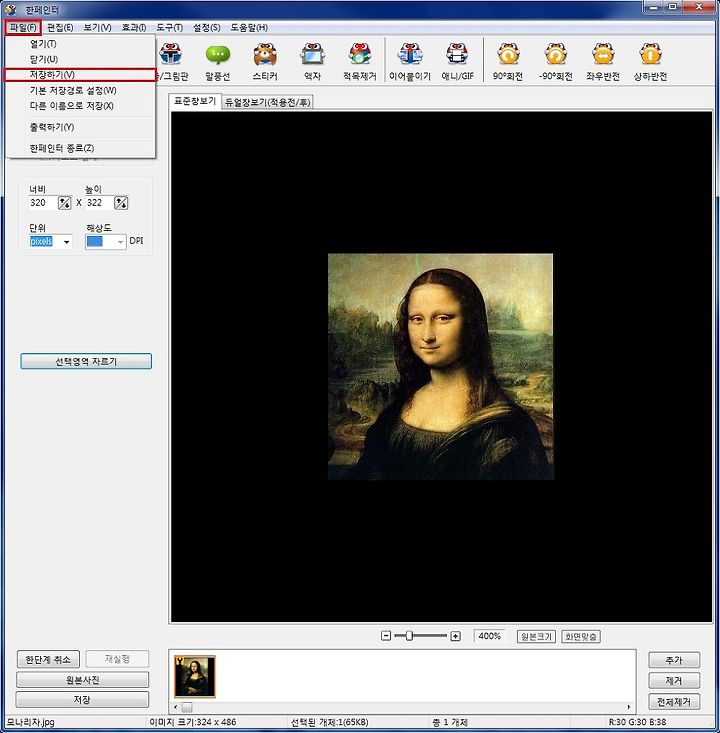Viewport: 720px width, 733px height.
Task: Click the zoom slider handle
Action: (x=409, y=636)
